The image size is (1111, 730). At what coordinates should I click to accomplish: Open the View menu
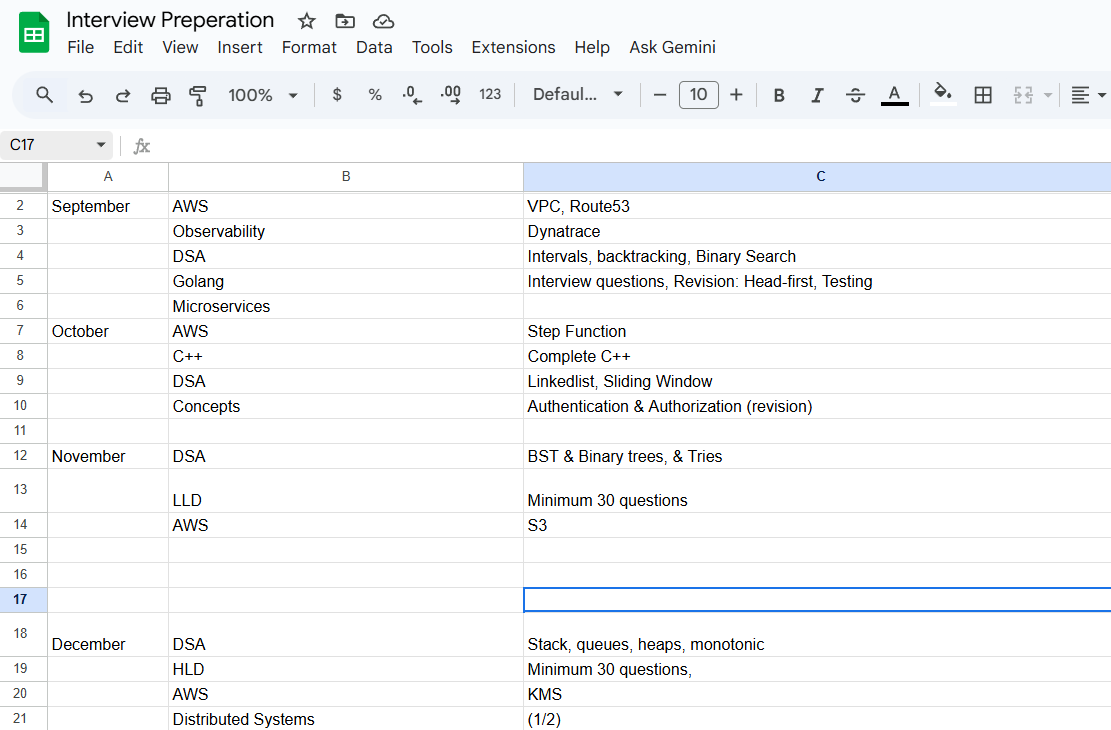(x=180, y=47)
